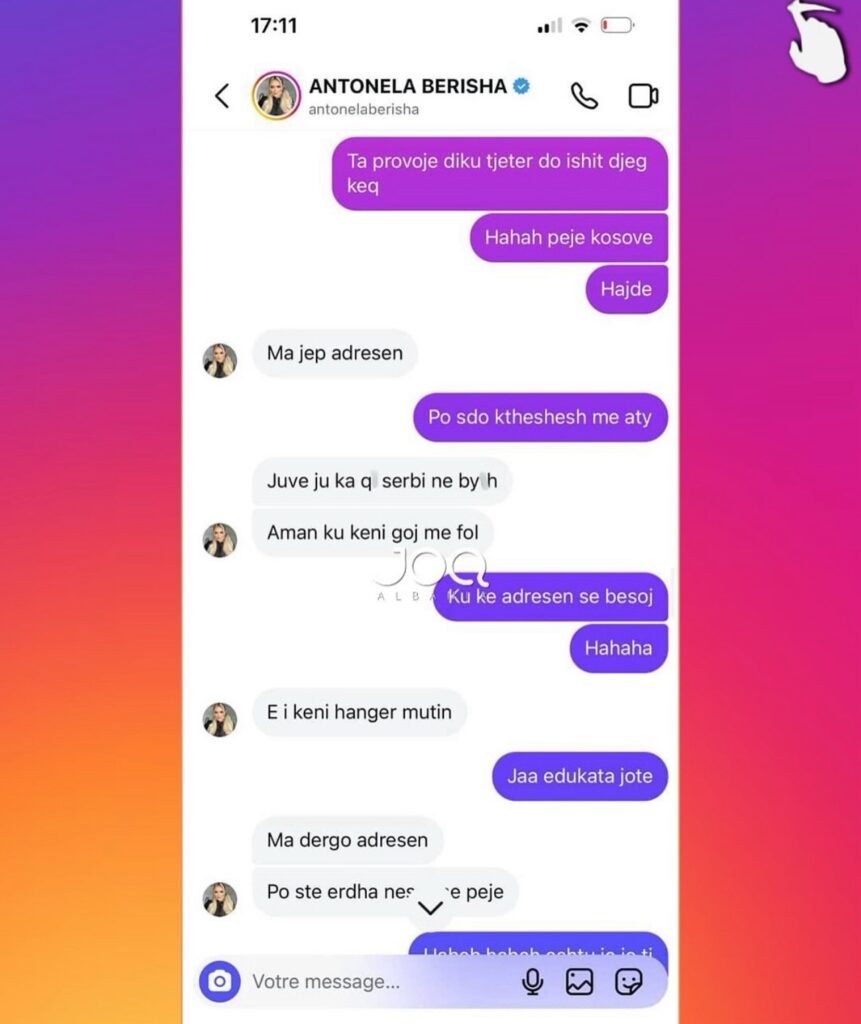The height and width of the screenshot is (1024, 861).
Task: Select the 'Ma jep adresen' message bubble
Action: click(334, 353)
